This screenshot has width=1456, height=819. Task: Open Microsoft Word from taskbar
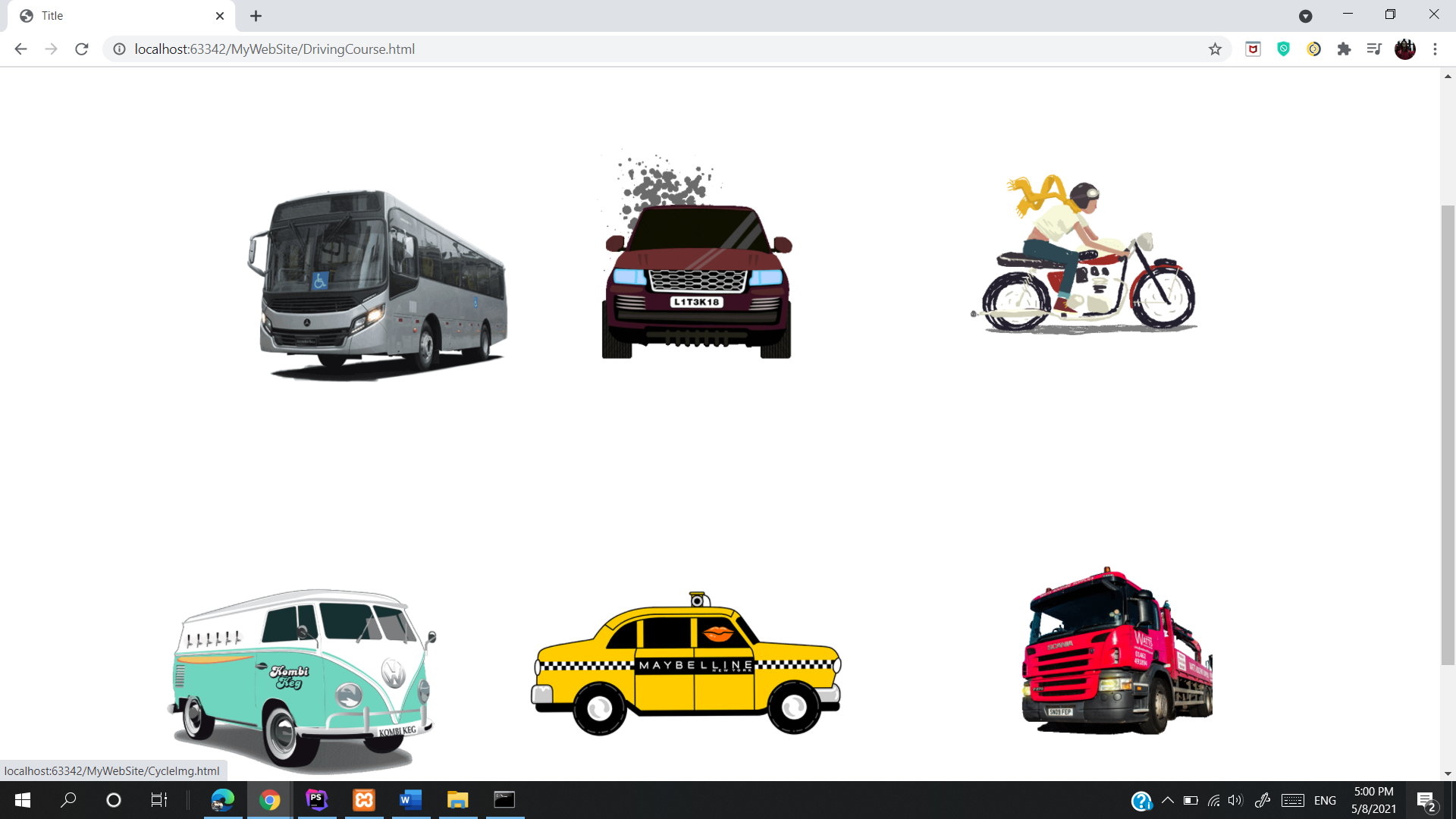pyautogui.click(x=410, y=800)
